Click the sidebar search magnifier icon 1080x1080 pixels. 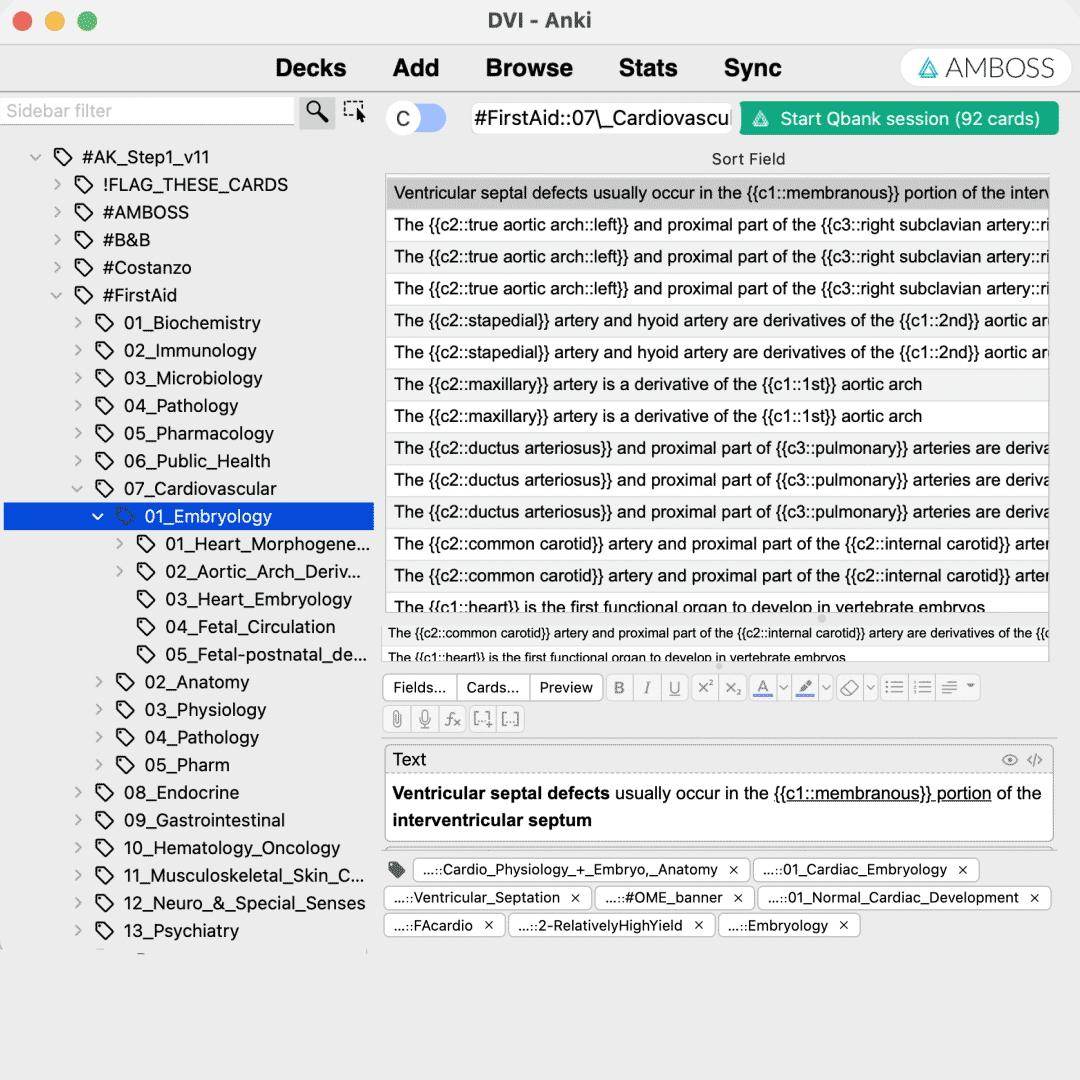(317, 111)
